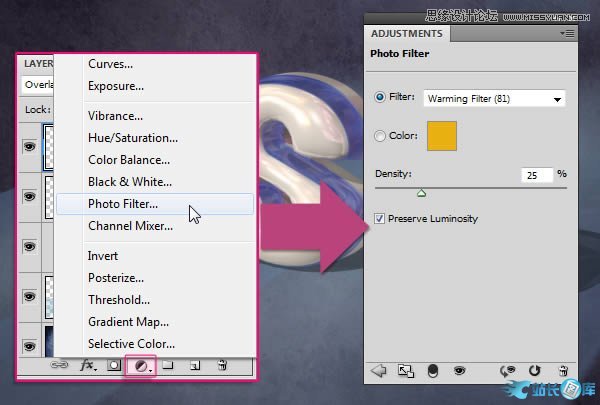Choose Hue/Saturation... from the menu
The height and width of the screenshot is (405, 600).
tap(133, 138)
